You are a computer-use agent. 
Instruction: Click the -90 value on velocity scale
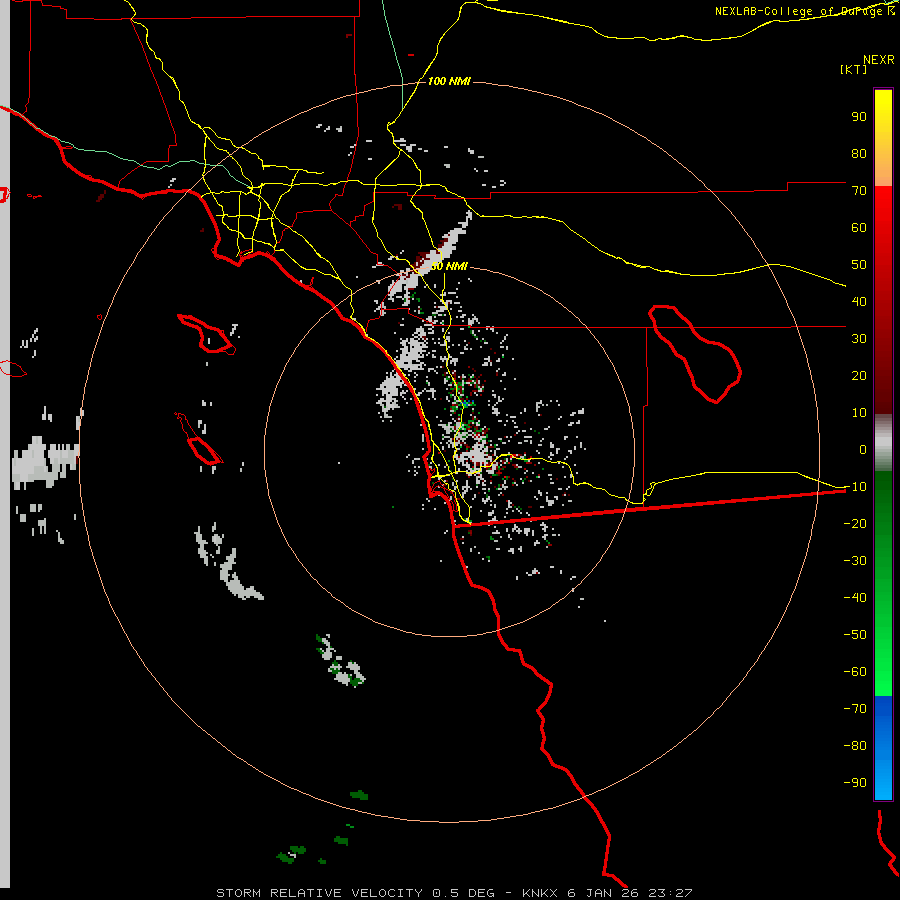coord(855,782)
